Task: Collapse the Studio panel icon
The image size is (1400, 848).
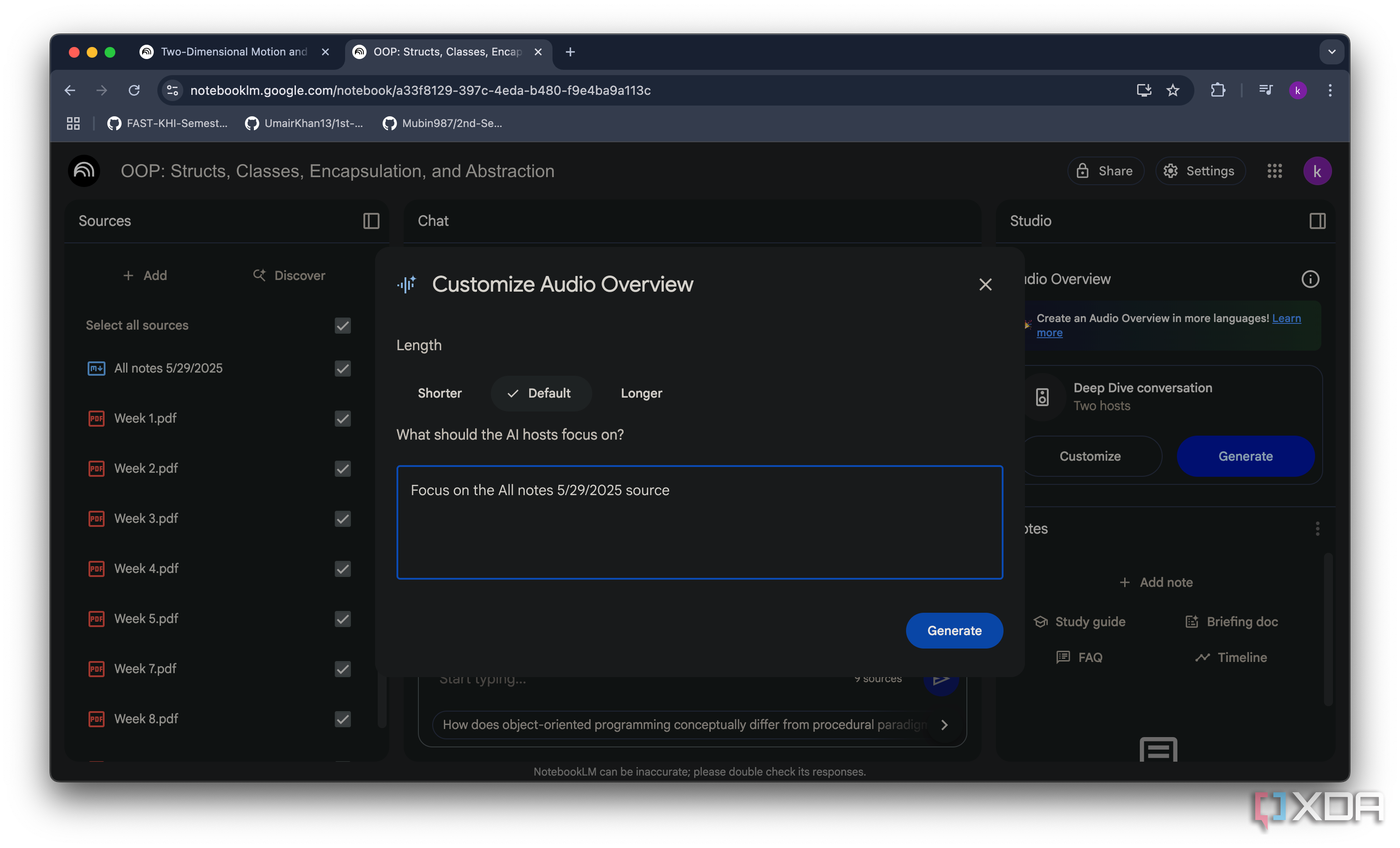Action: coord(1317,220)
